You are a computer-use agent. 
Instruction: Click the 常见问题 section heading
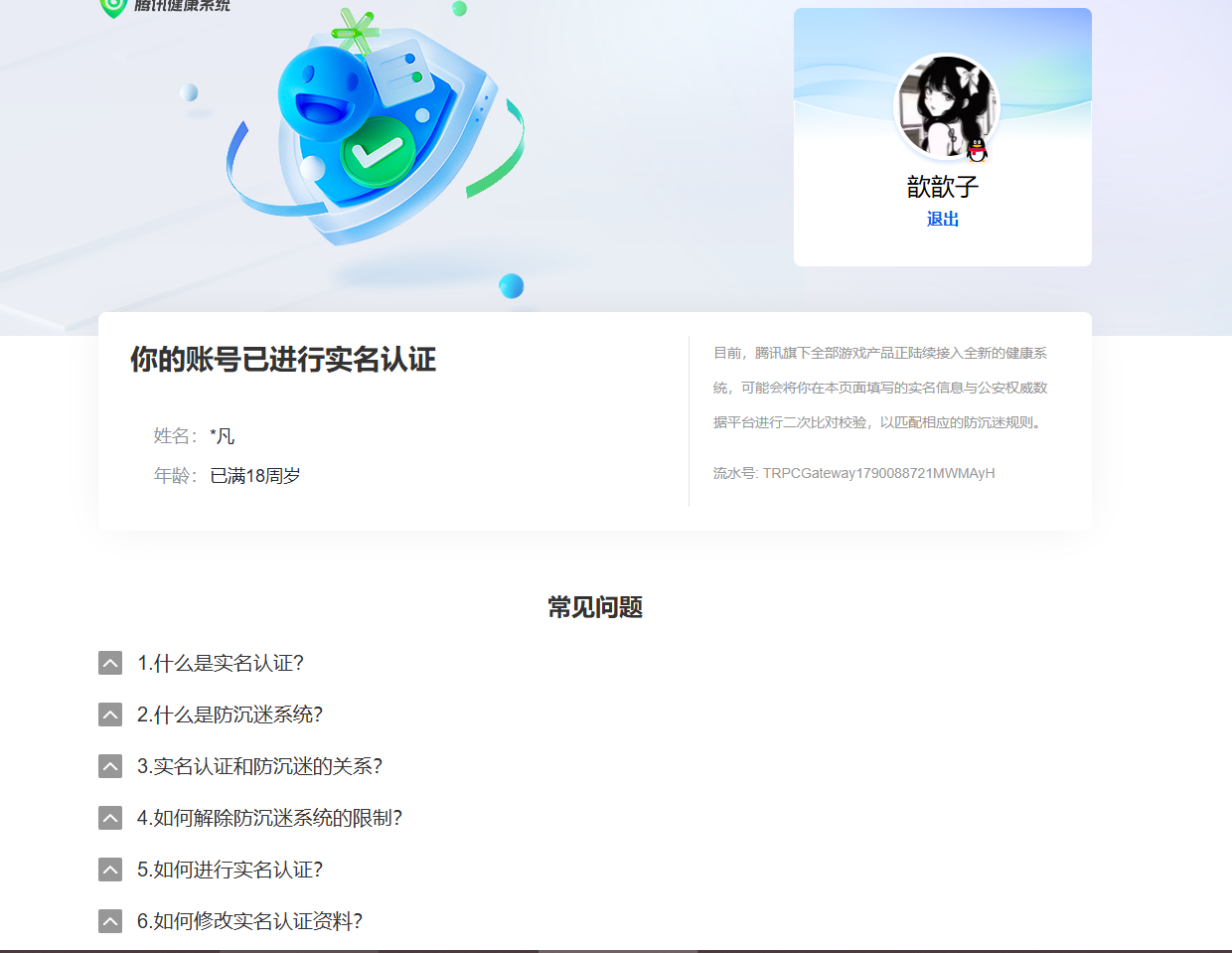pyautogui.click(x=595, y=607)
